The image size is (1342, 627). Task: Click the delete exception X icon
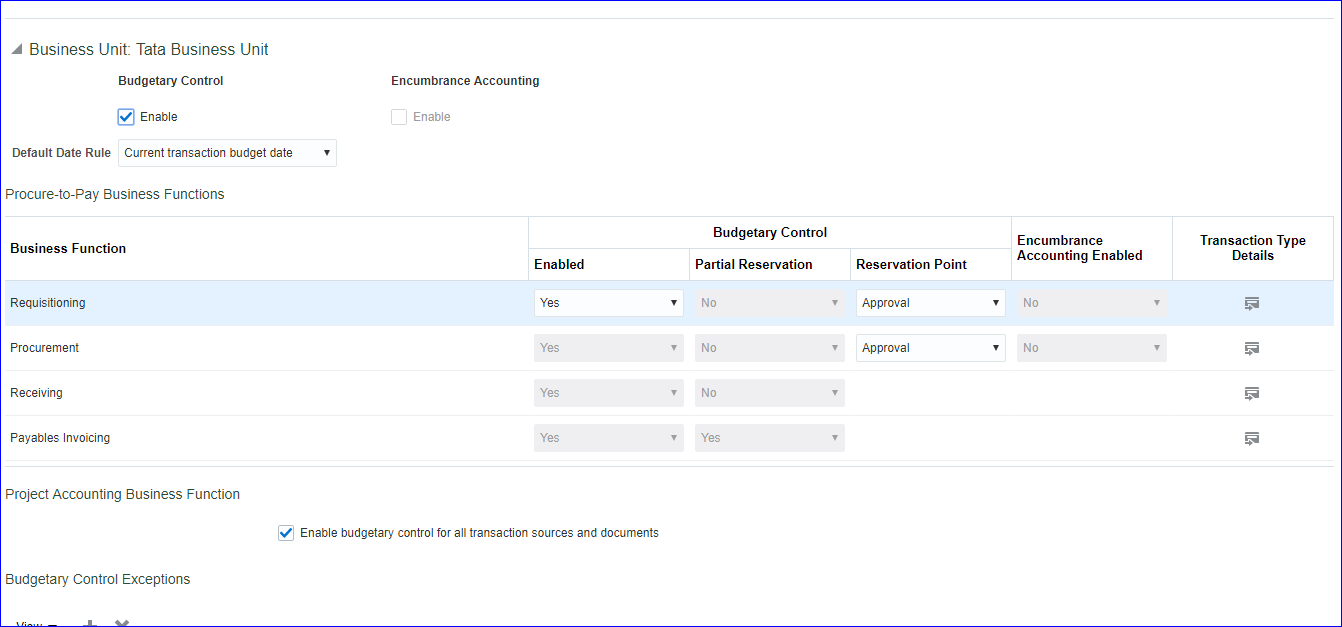tap(122, 624)
